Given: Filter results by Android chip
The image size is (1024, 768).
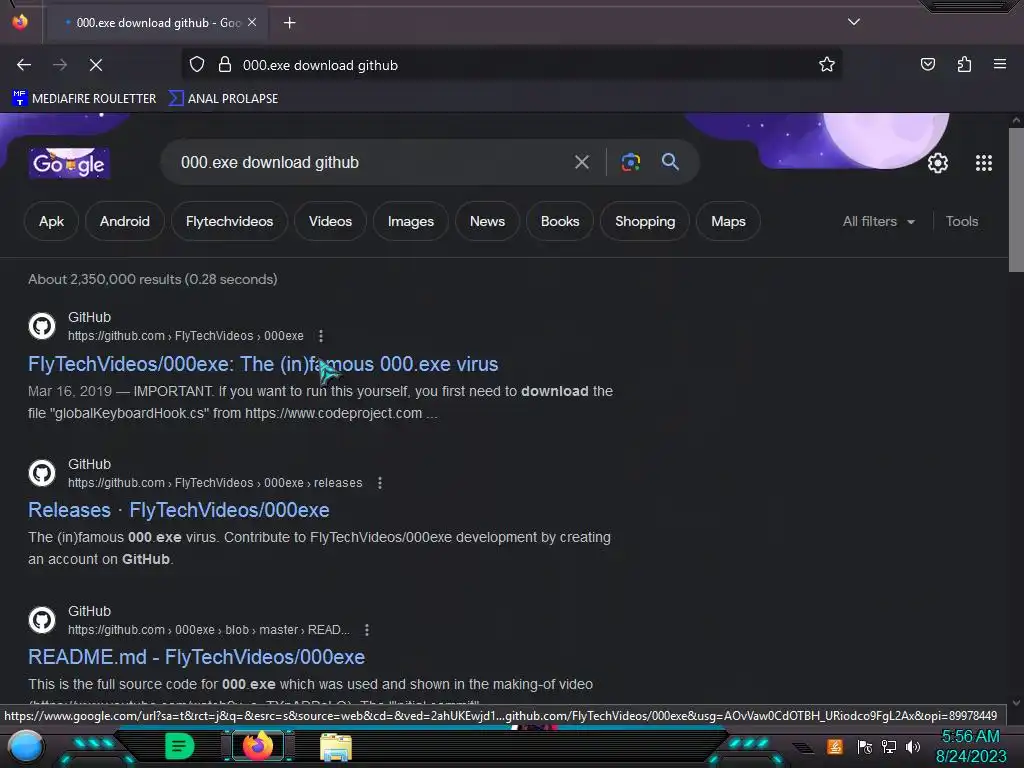Looking at the screenshot, I should coord(125,221).
